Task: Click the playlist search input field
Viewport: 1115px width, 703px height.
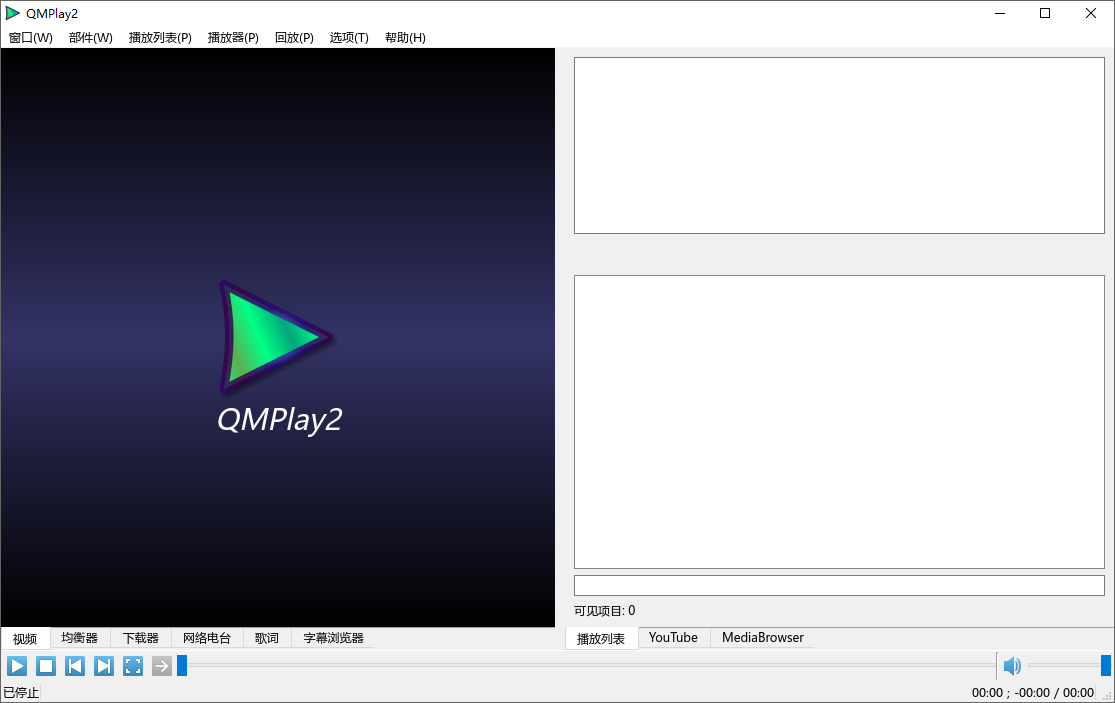Action: coord(839,586)
